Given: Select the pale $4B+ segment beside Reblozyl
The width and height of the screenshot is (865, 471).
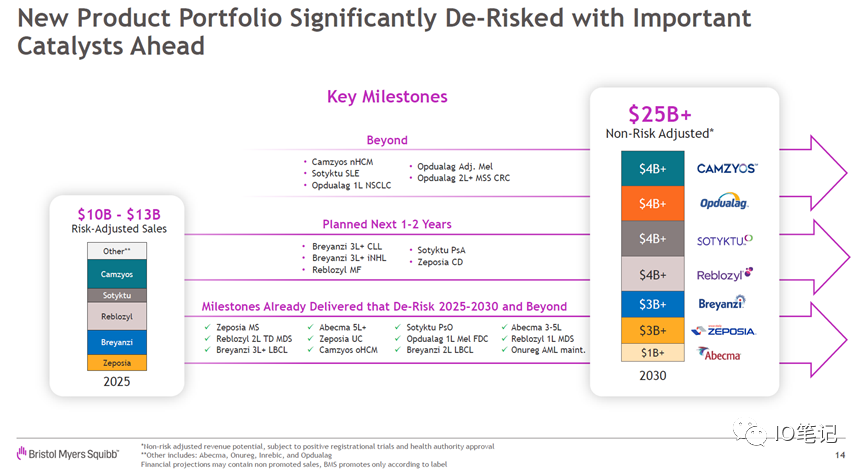Looking at the screenshot, I should [x=652, y=274].
